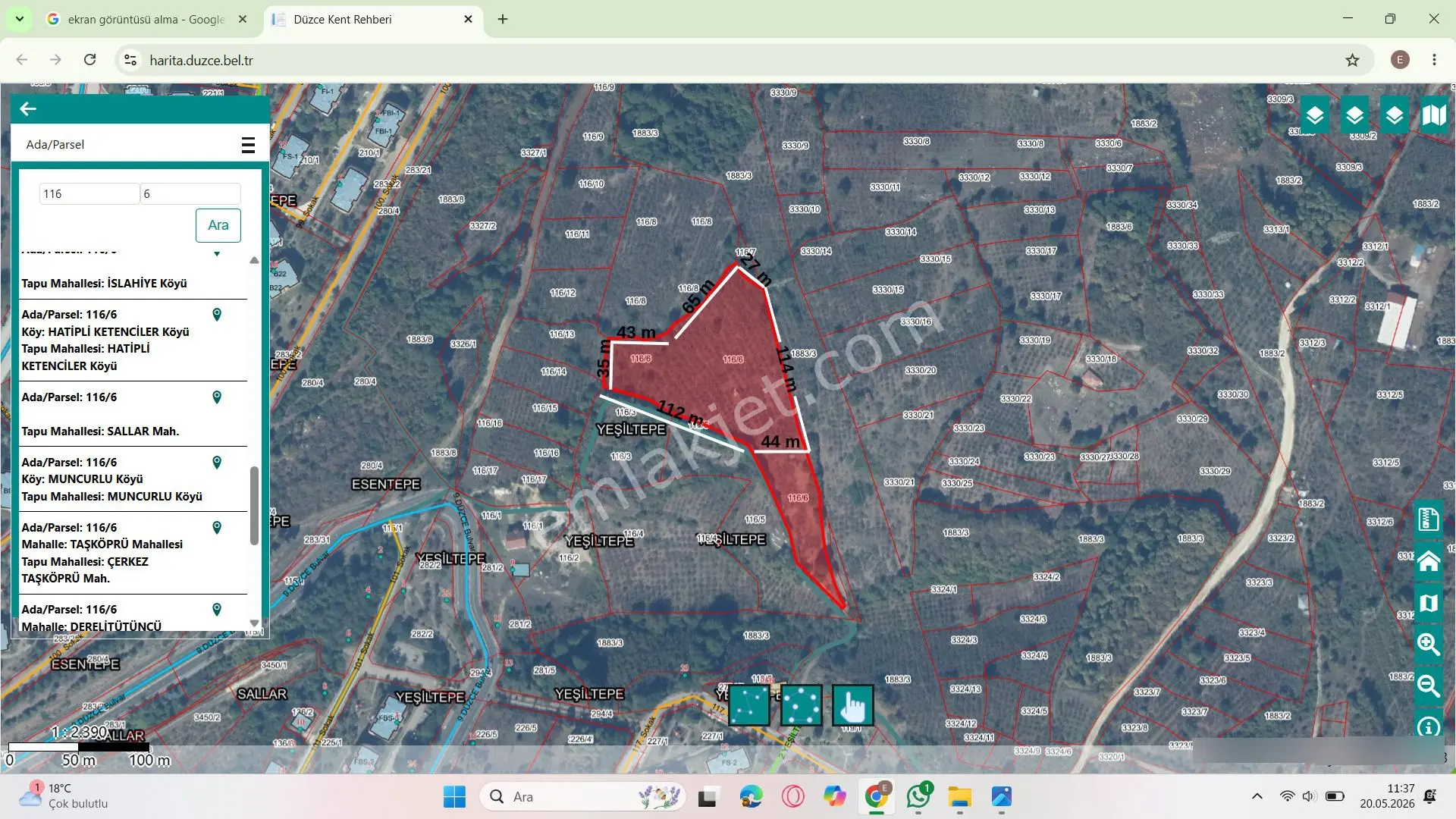Click the Ara search button

coord(218,225)
